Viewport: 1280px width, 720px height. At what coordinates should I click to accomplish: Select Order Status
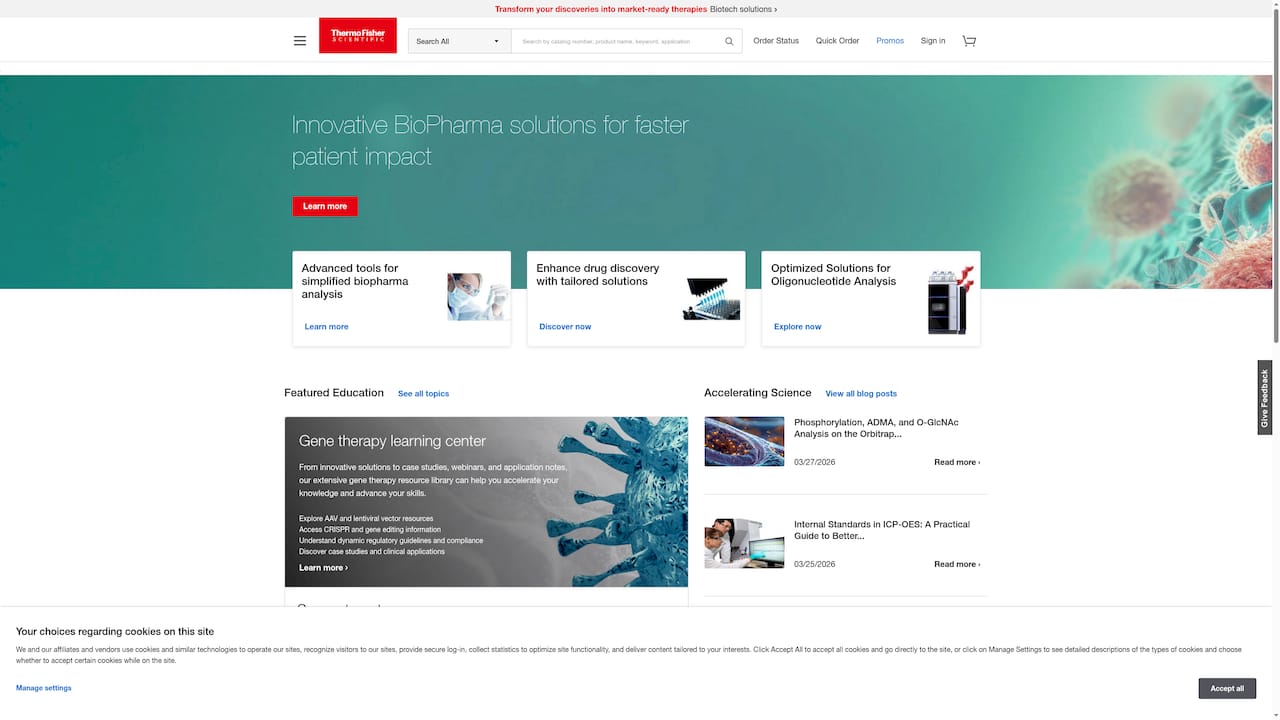coord(776,41)
